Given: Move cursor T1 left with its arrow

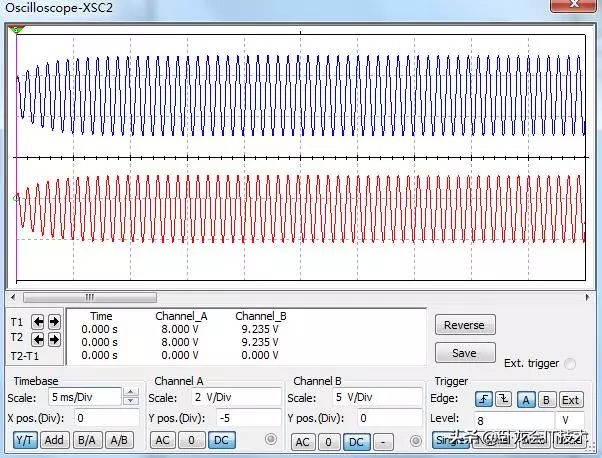Looking at the screenshot, I should click(38, 322).
